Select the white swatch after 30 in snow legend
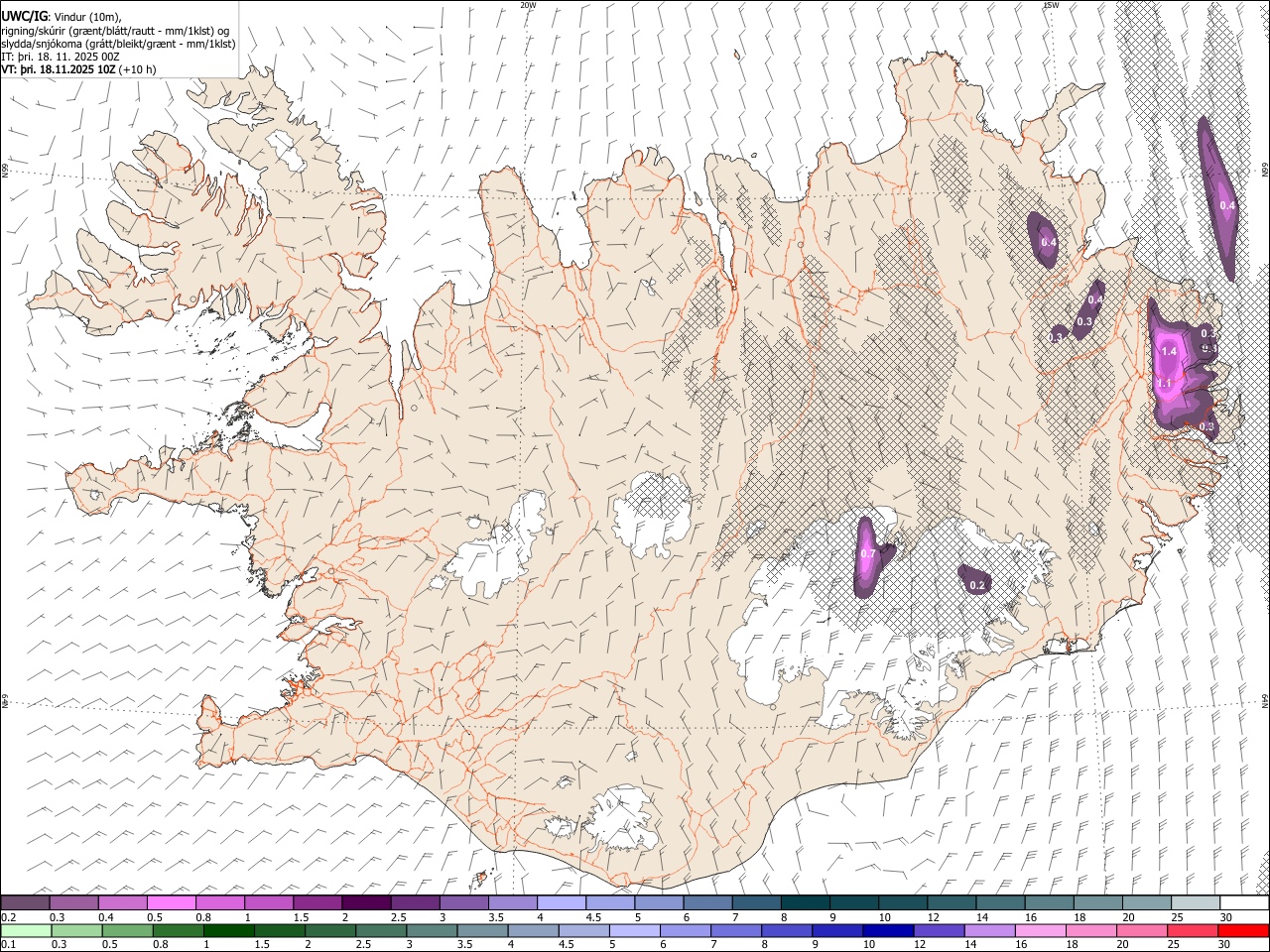 (x=1244, y=903)
